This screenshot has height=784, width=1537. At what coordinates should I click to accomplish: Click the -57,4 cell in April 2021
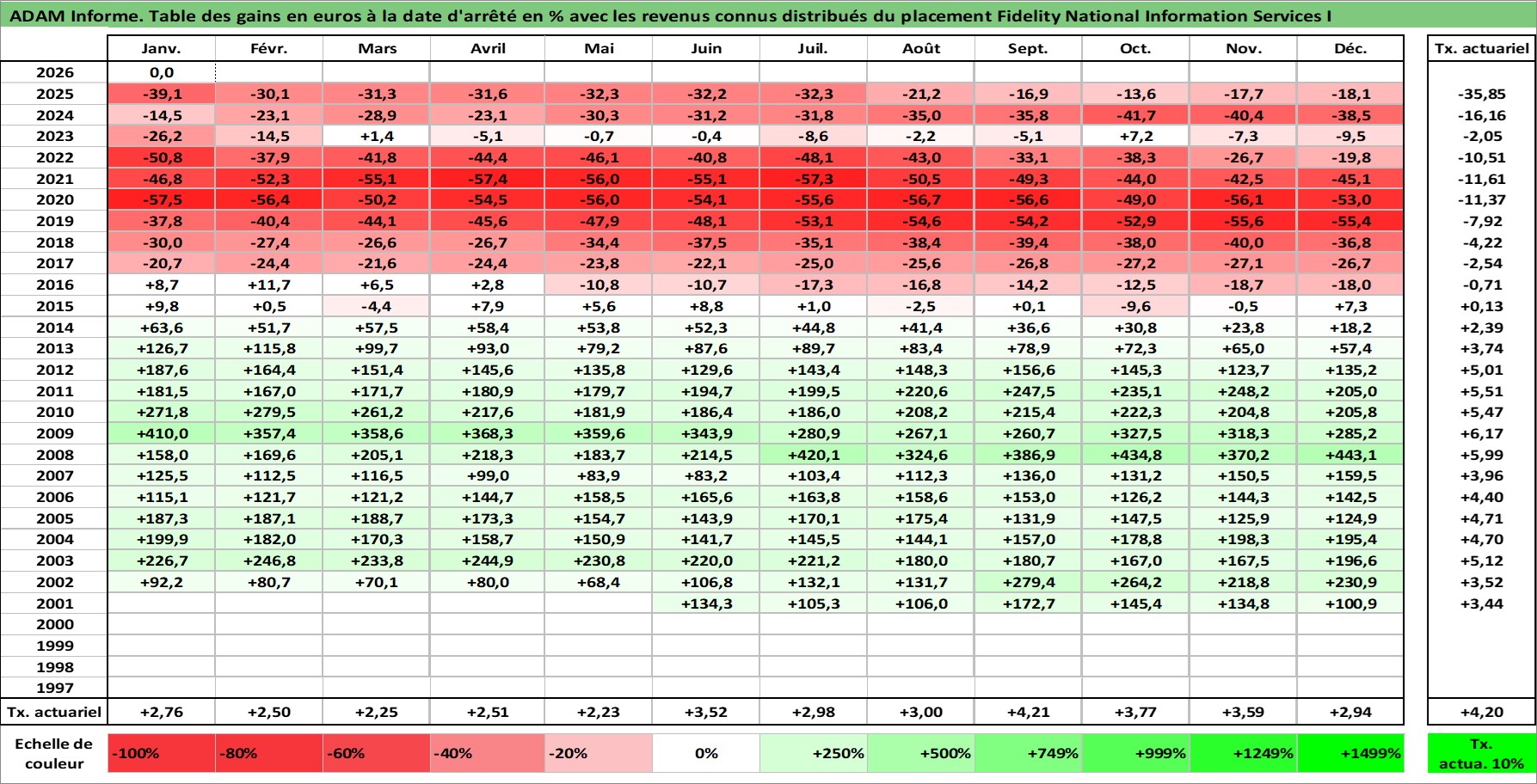point(488,179)
